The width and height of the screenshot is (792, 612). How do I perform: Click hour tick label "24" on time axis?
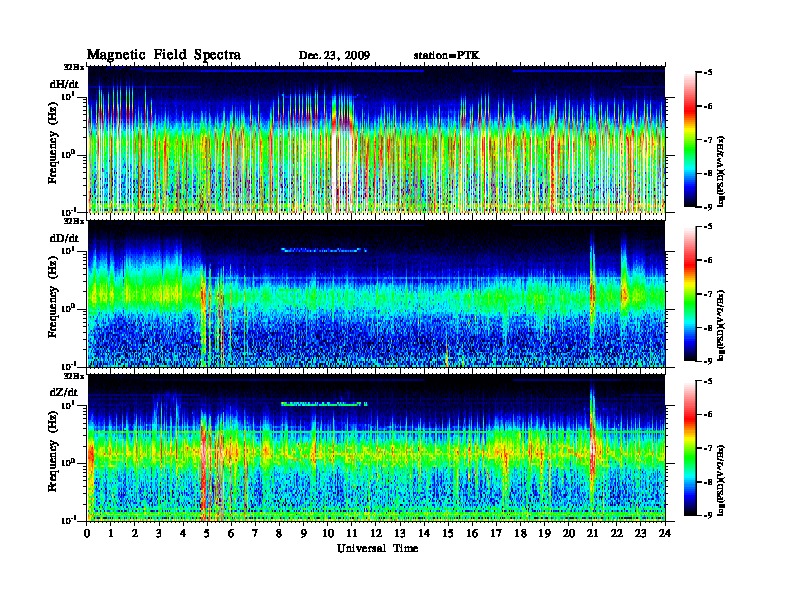(x=665, y=534)
